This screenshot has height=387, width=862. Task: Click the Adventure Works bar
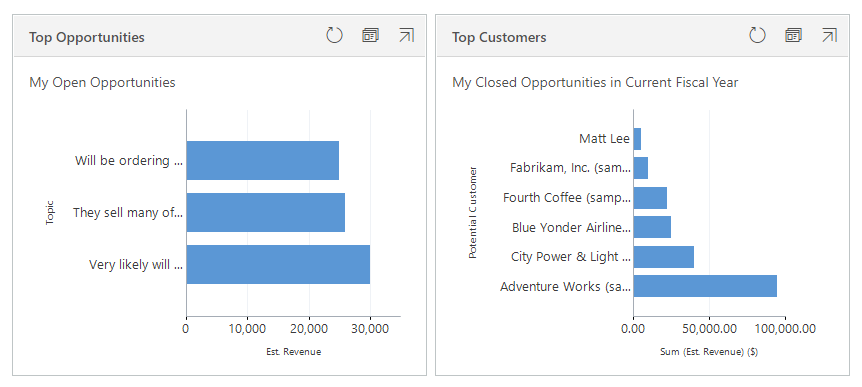[705, 286]
